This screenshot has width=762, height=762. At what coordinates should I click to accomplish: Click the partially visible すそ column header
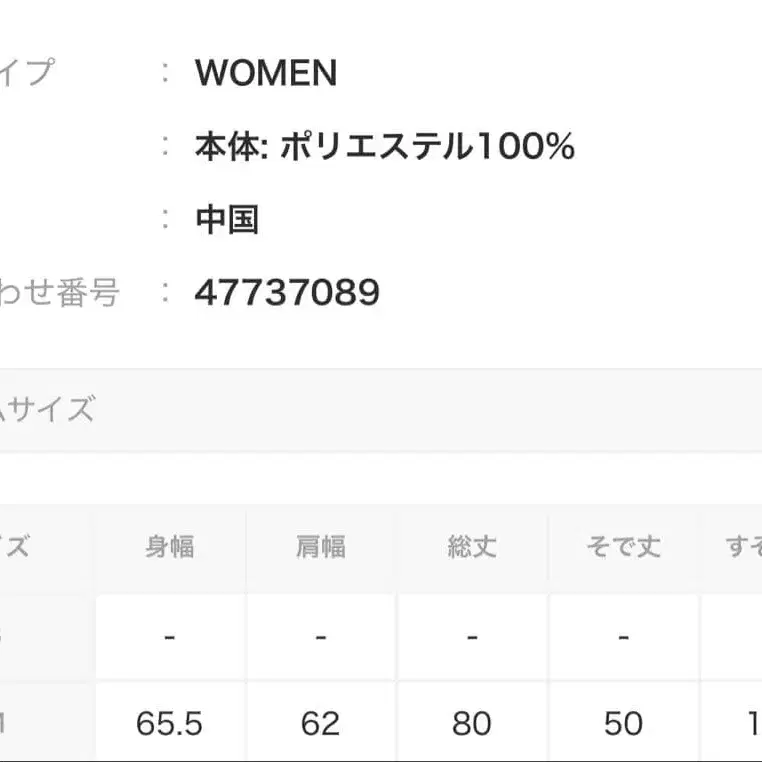tap(742, 547)
